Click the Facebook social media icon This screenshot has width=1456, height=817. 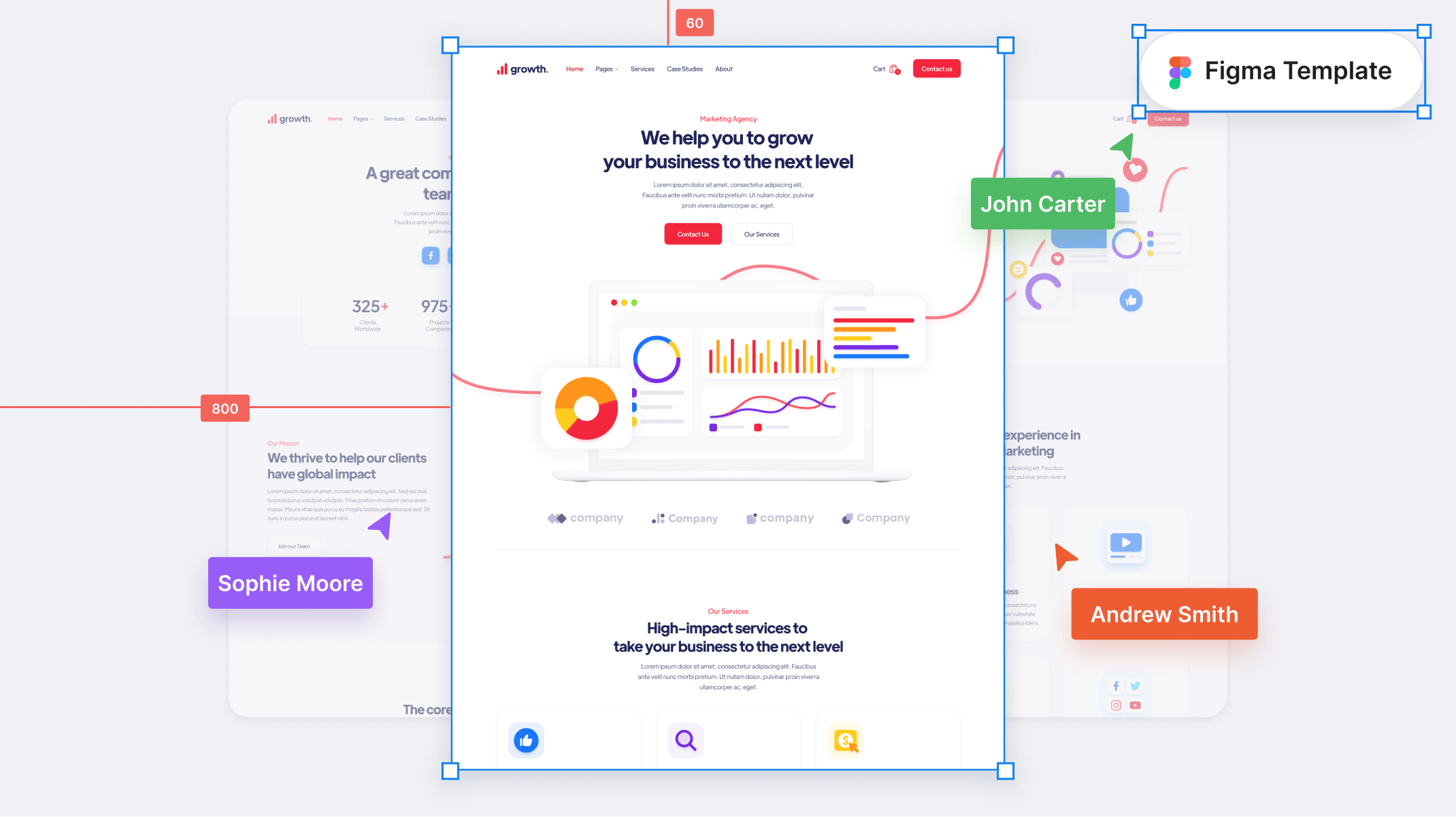(430, 255)
